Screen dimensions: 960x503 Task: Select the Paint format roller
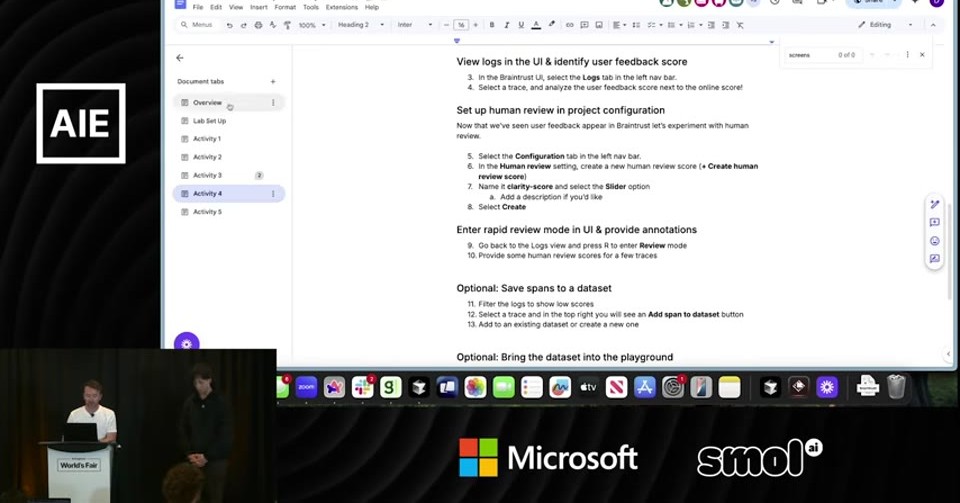[x=287, y=25]
